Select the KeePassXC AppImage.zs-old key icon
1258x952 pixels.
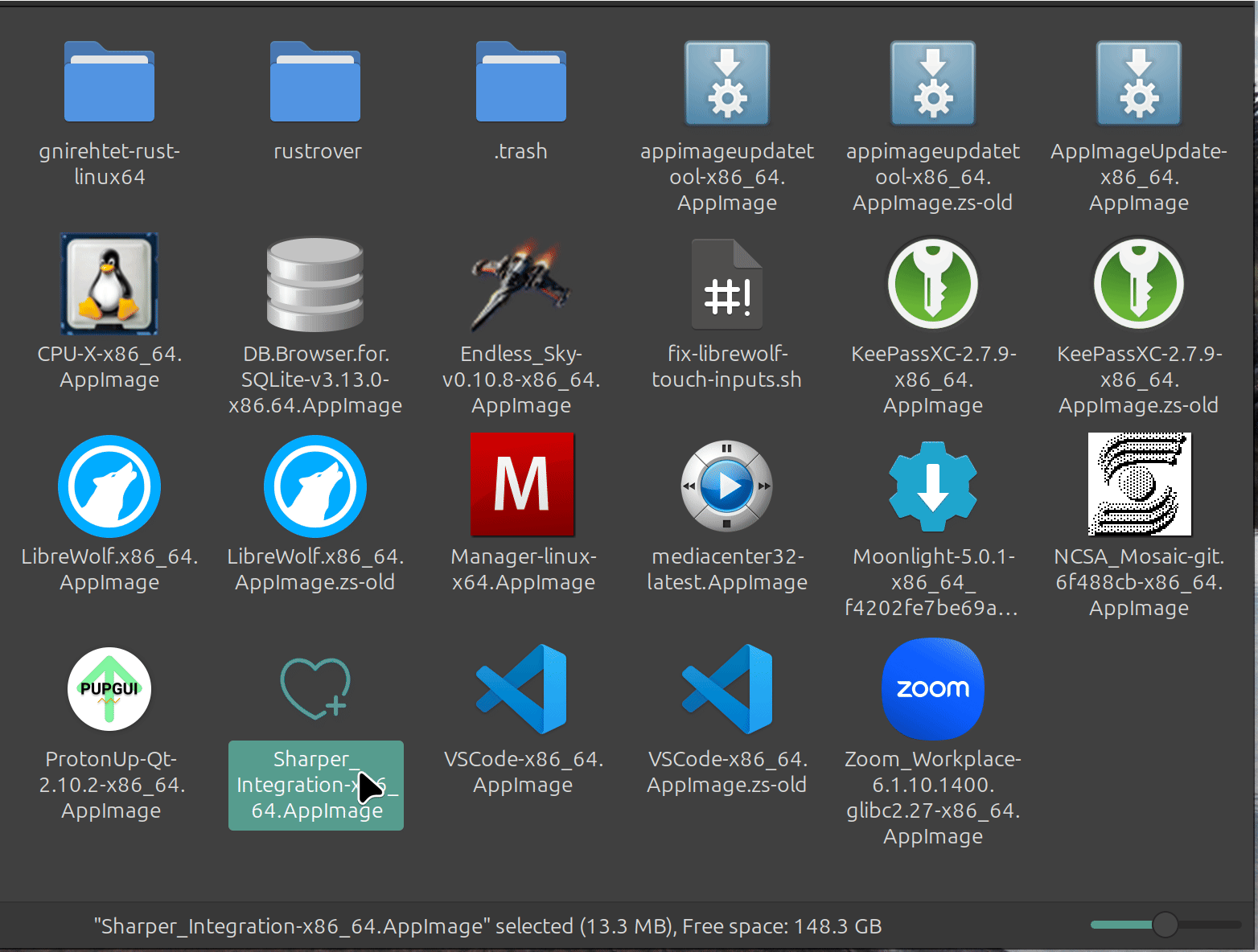[1139, 283]
